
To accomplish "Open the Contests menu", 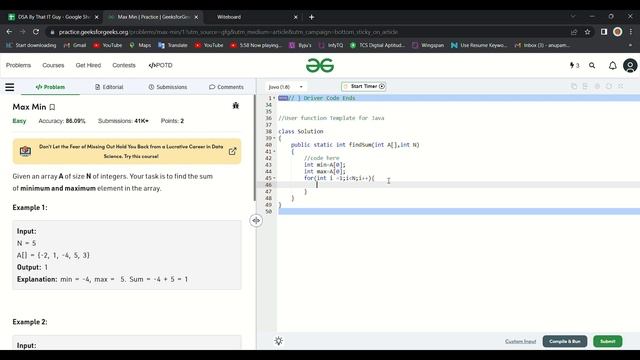I will click(124, 65).
